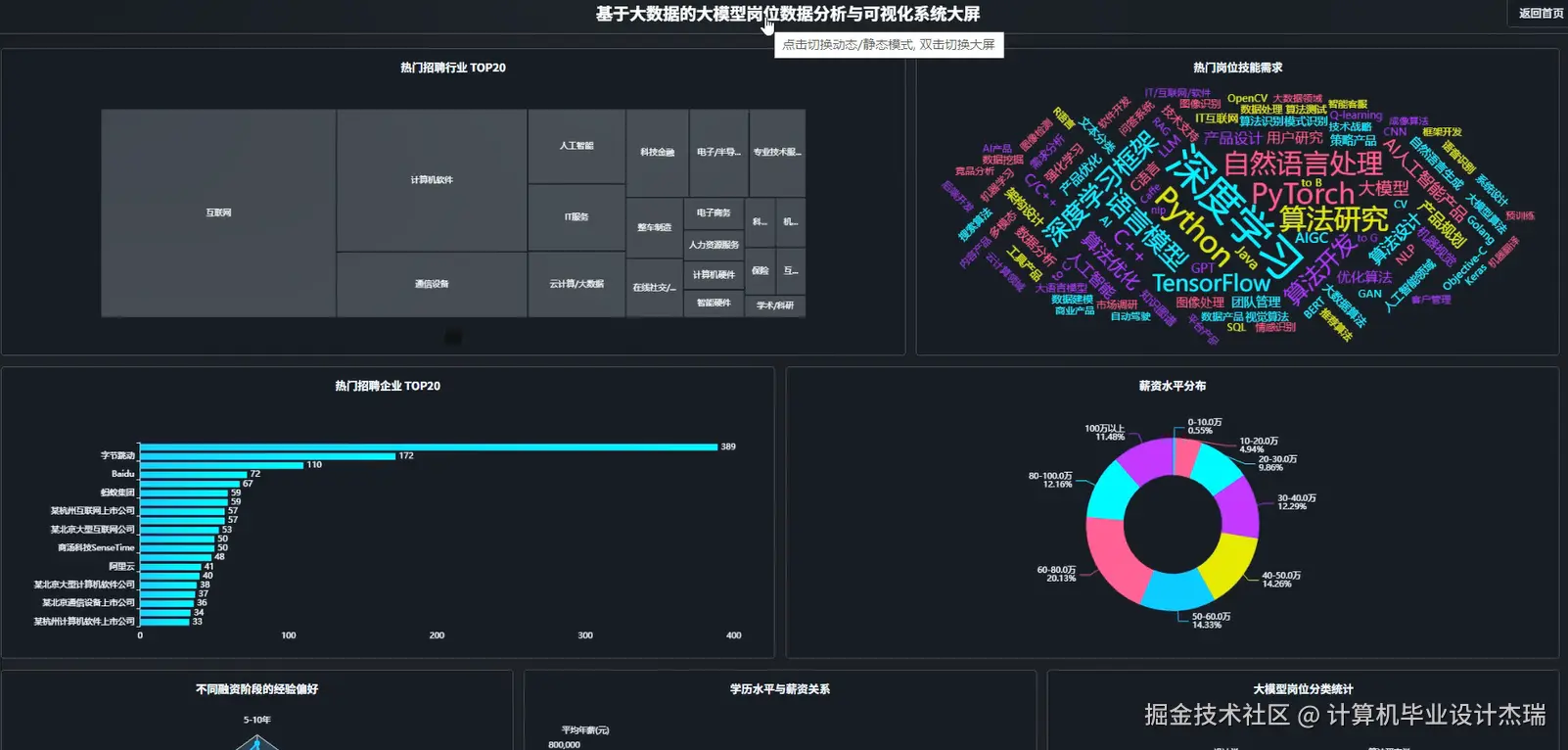Select the 计算机软件 treemap block
The height and width of the screenshot is (750, 1568).
(432, 180)
